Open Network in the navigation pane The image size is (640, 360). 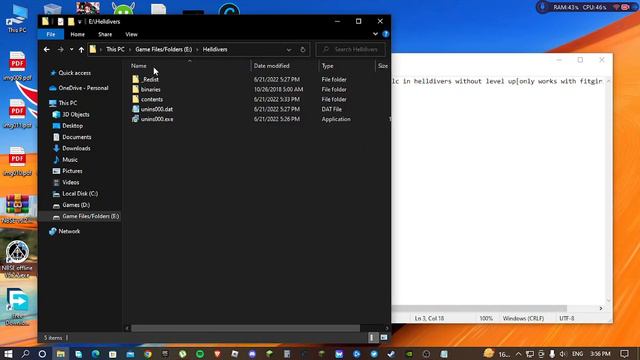(x=69, y=231)
